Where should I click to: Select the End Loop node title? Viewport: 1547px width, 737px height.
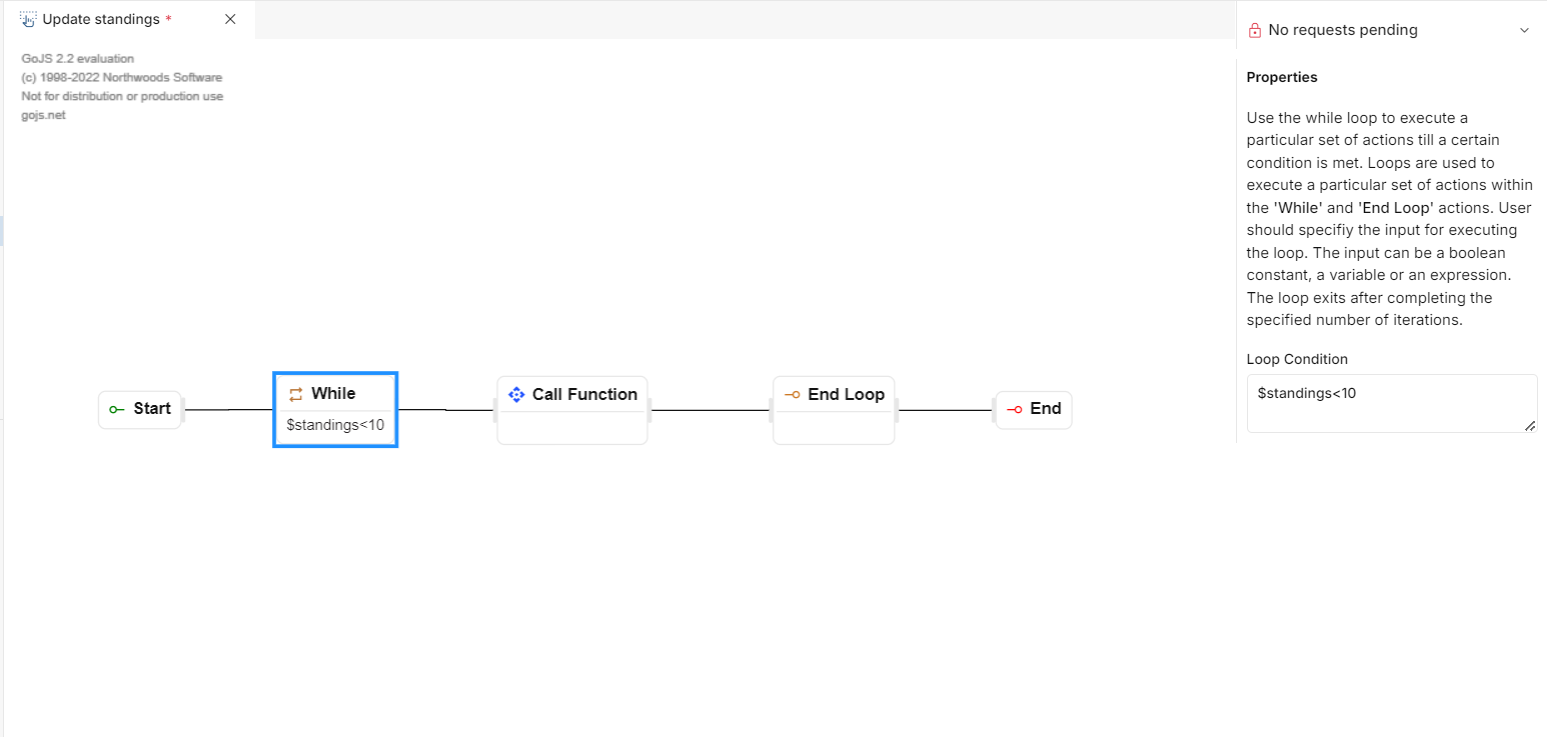(x=846, y=394)
